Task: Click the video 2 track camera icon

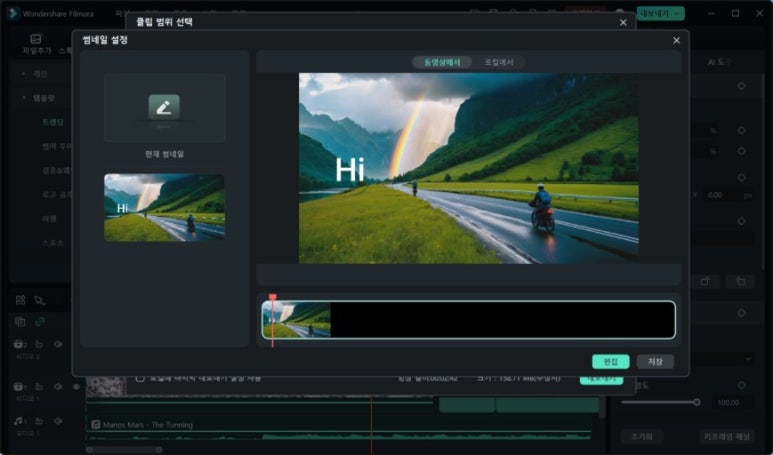Action: (x=20, y=344)
